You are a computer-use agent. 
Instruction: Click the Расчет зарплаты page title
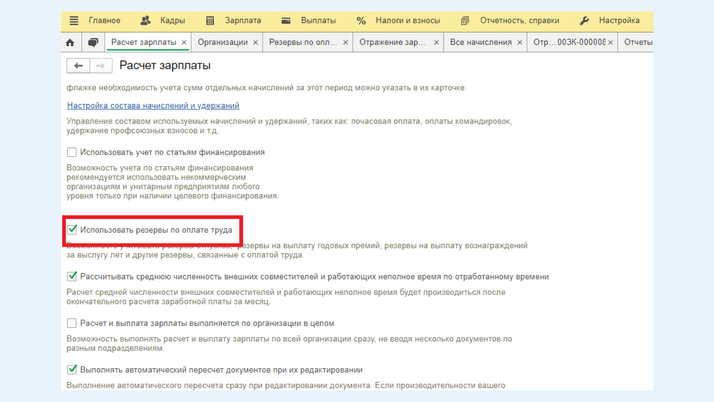click(x=165, y=66)
